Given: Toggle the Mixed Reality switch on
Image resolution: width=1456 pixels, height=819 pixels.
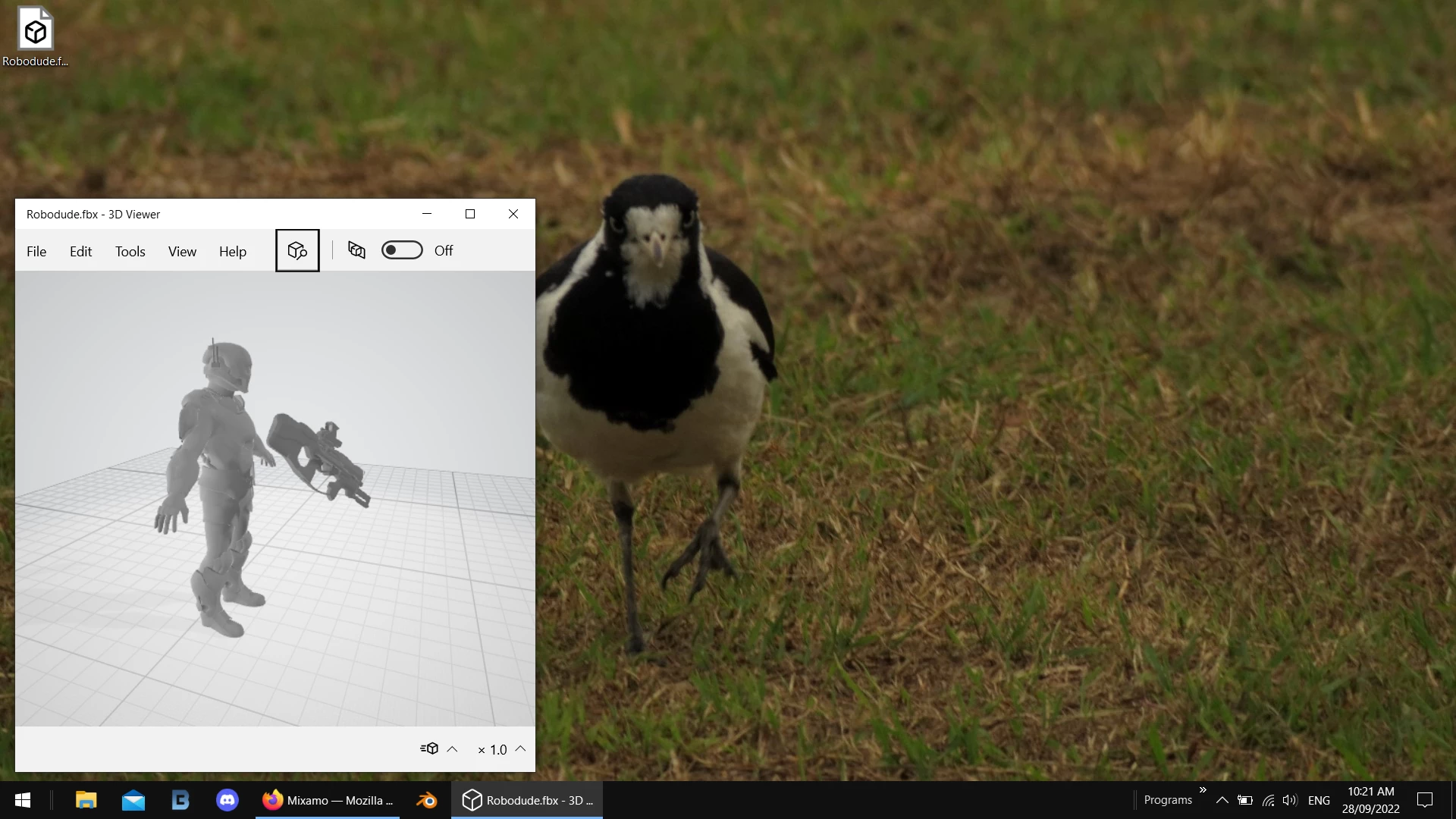Looking at the screenshot, I should point(402,250).
